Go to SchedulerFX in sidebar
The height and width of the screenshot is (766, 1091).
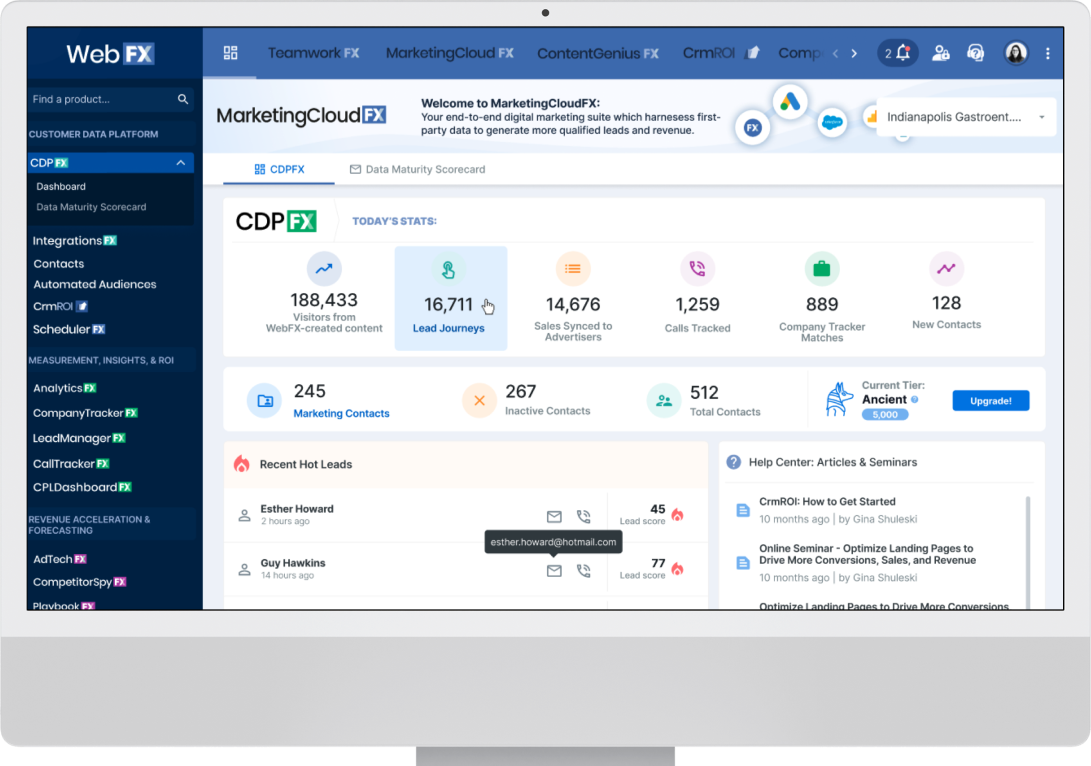pyautogui.click(x=69, y=329)
